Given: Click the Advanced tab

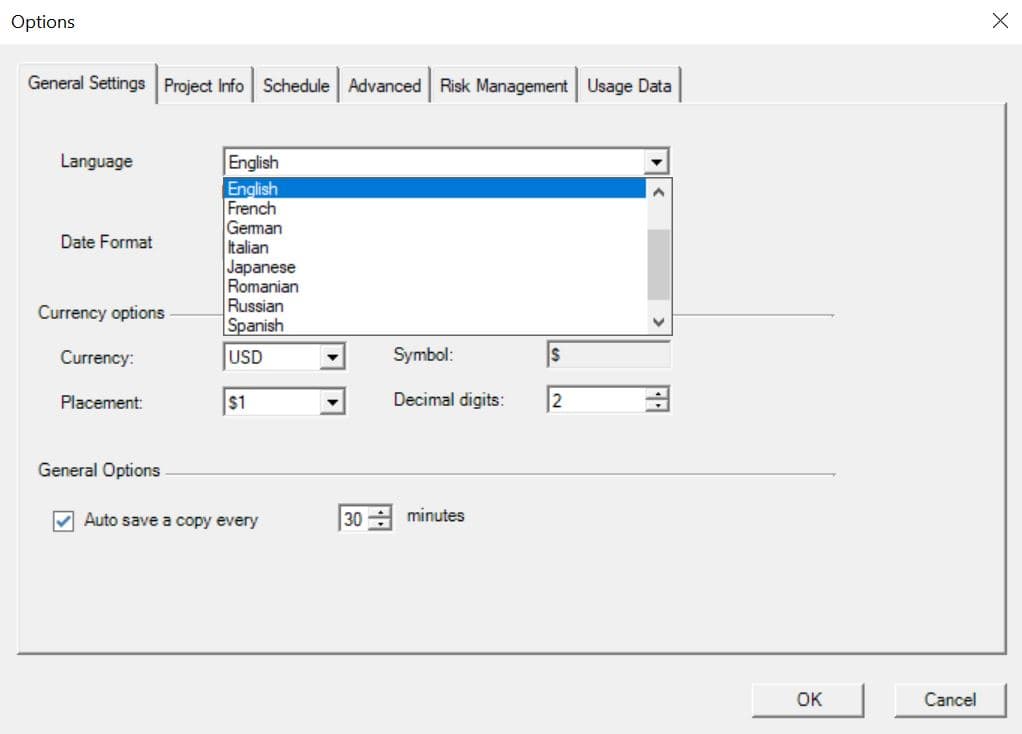Looking at the screenshot, I should (384, 86).
